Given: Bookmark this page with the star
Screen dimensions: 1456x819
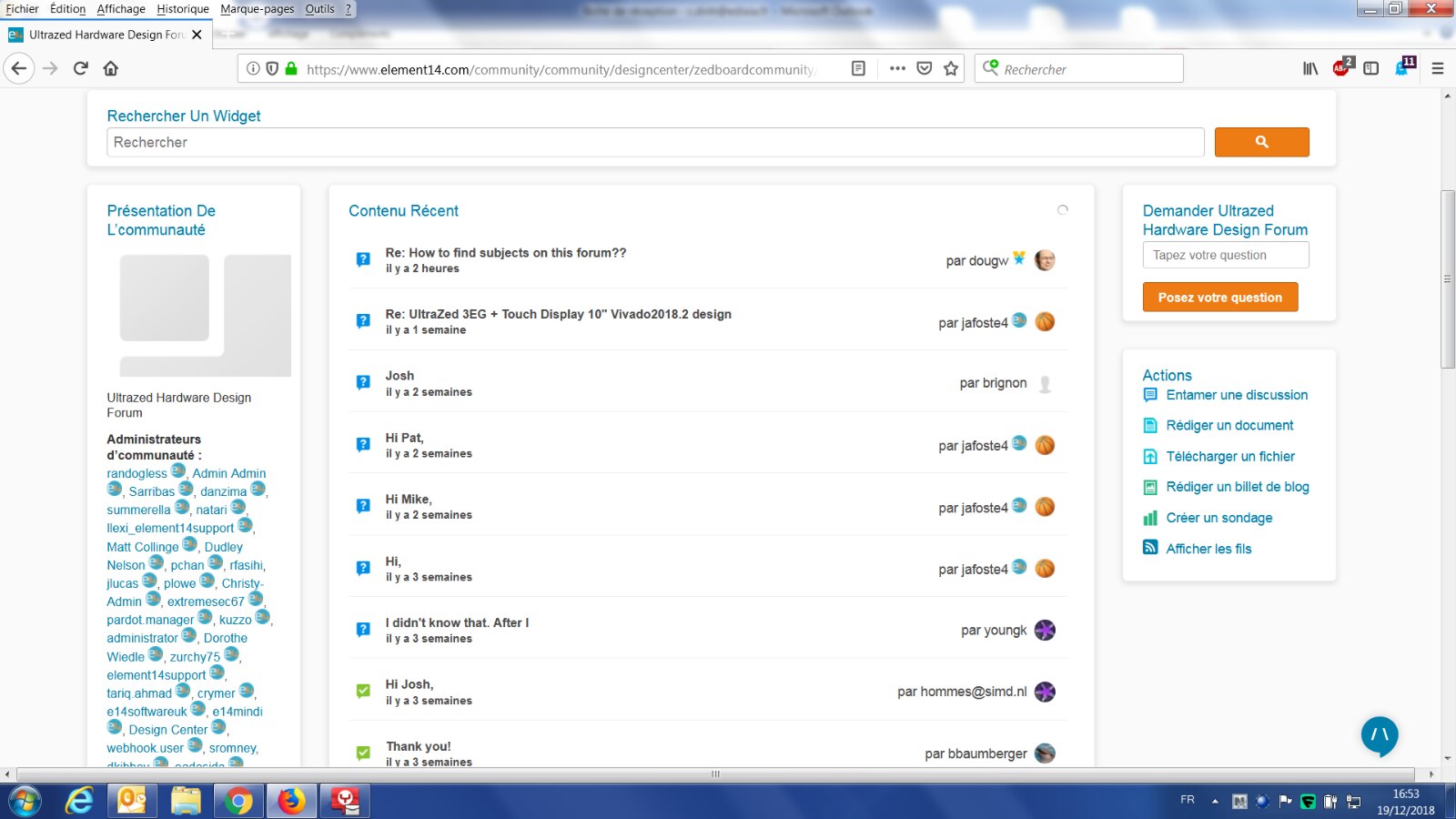Looking at the screenshot, I should tap(951, 68).
